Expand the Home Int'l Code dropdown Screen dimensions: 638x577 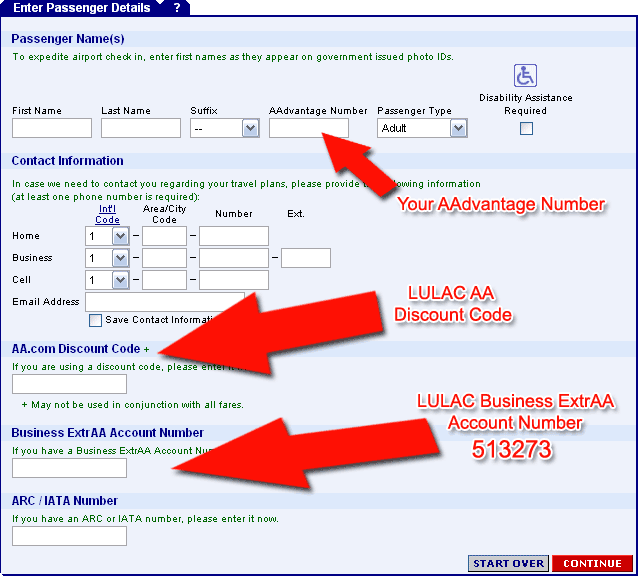coord(107,236)
